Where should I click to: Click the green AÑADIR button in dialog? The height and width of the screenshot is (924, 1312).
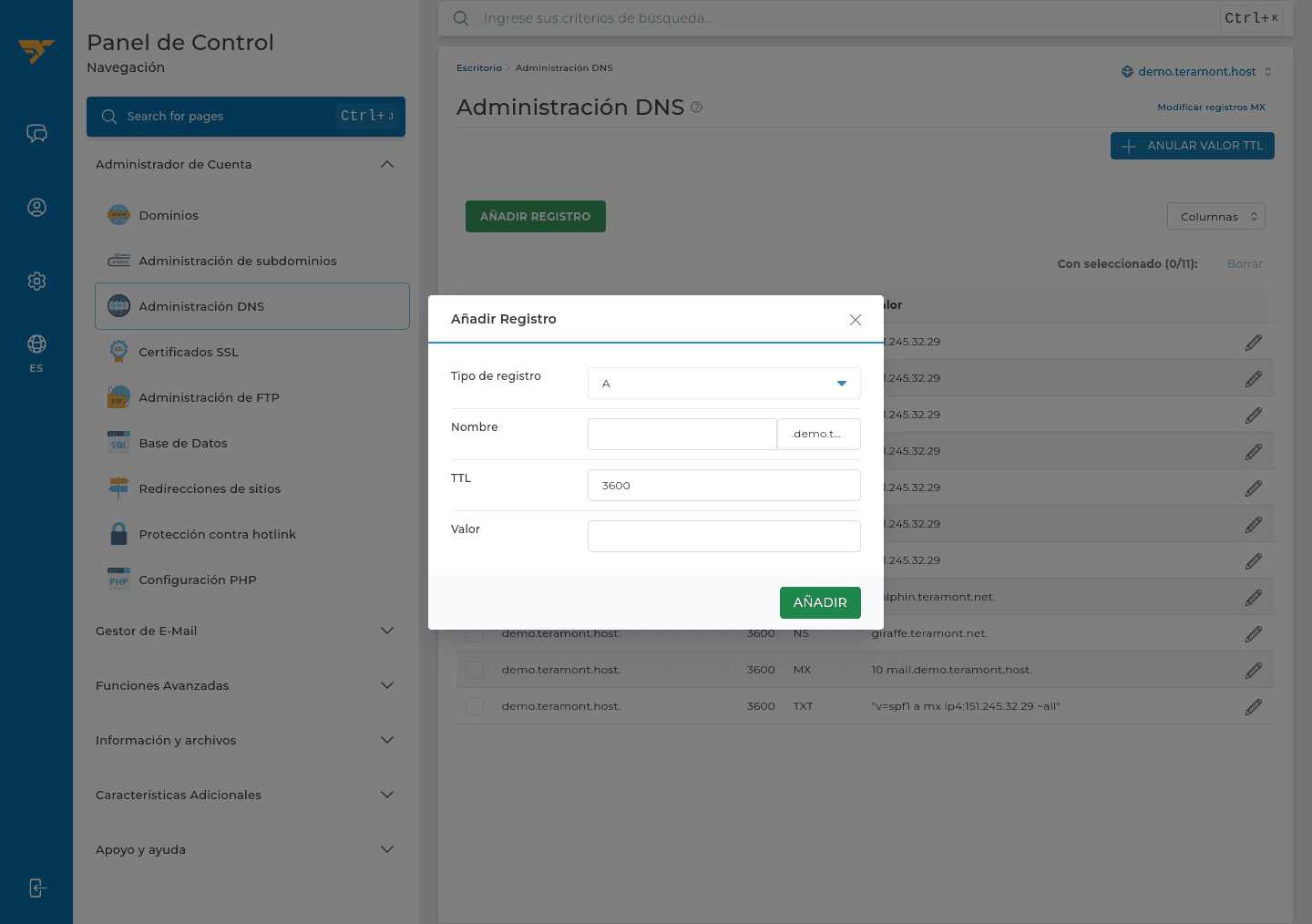[820, 602]
